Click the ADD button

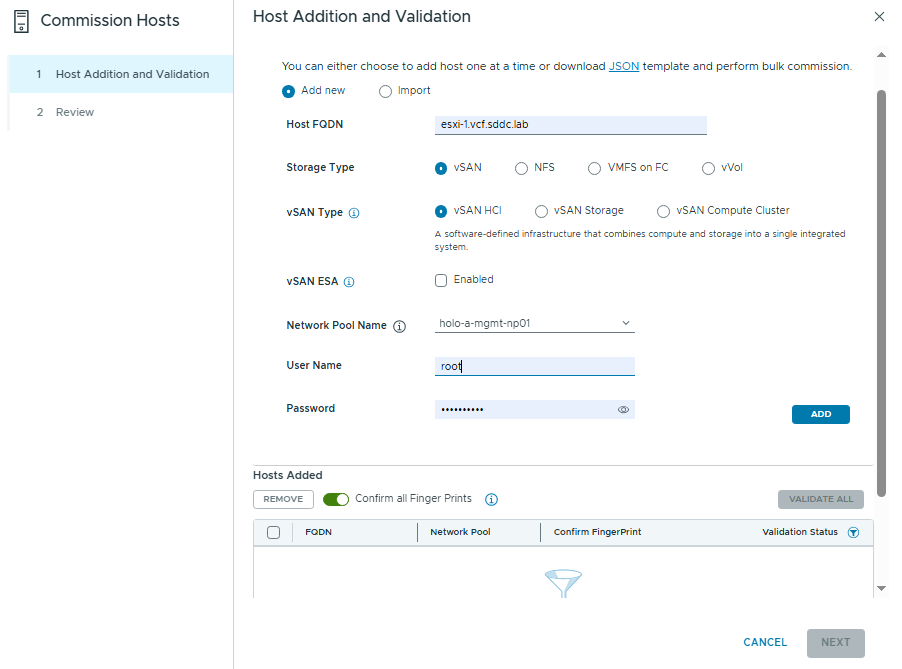[820, 414]
